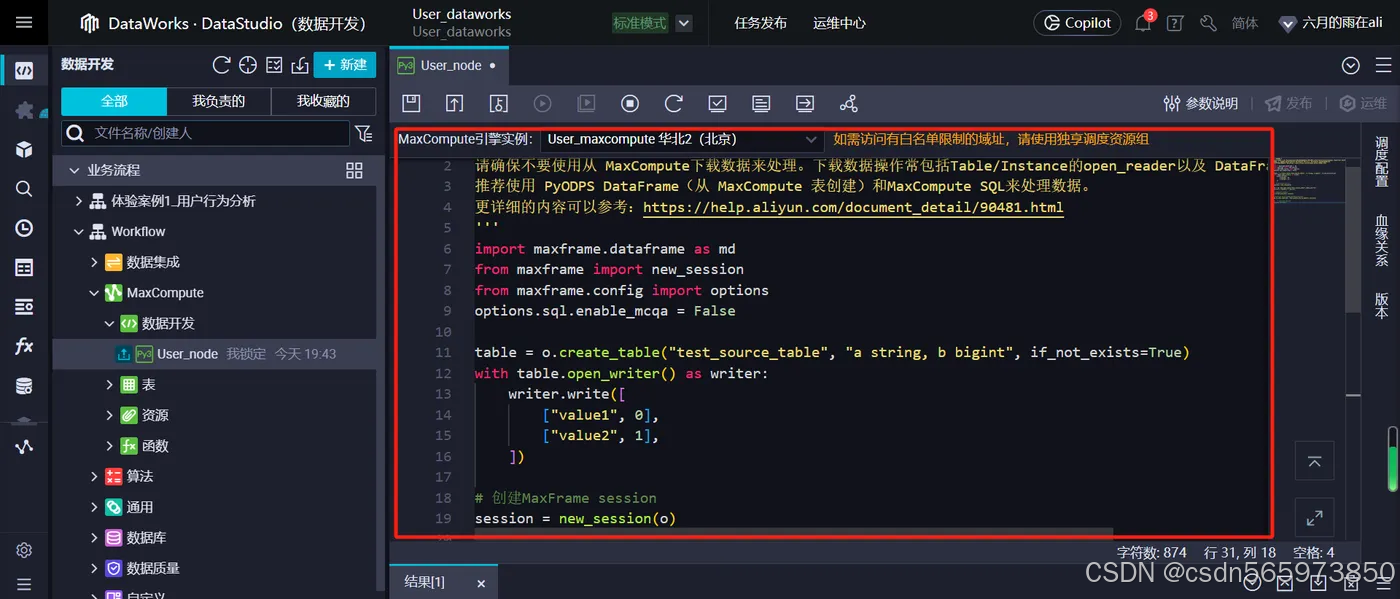Select the 我收藏的 tab
The height and width of the screenshot is (599, 1400).
[x=323, y=101]
